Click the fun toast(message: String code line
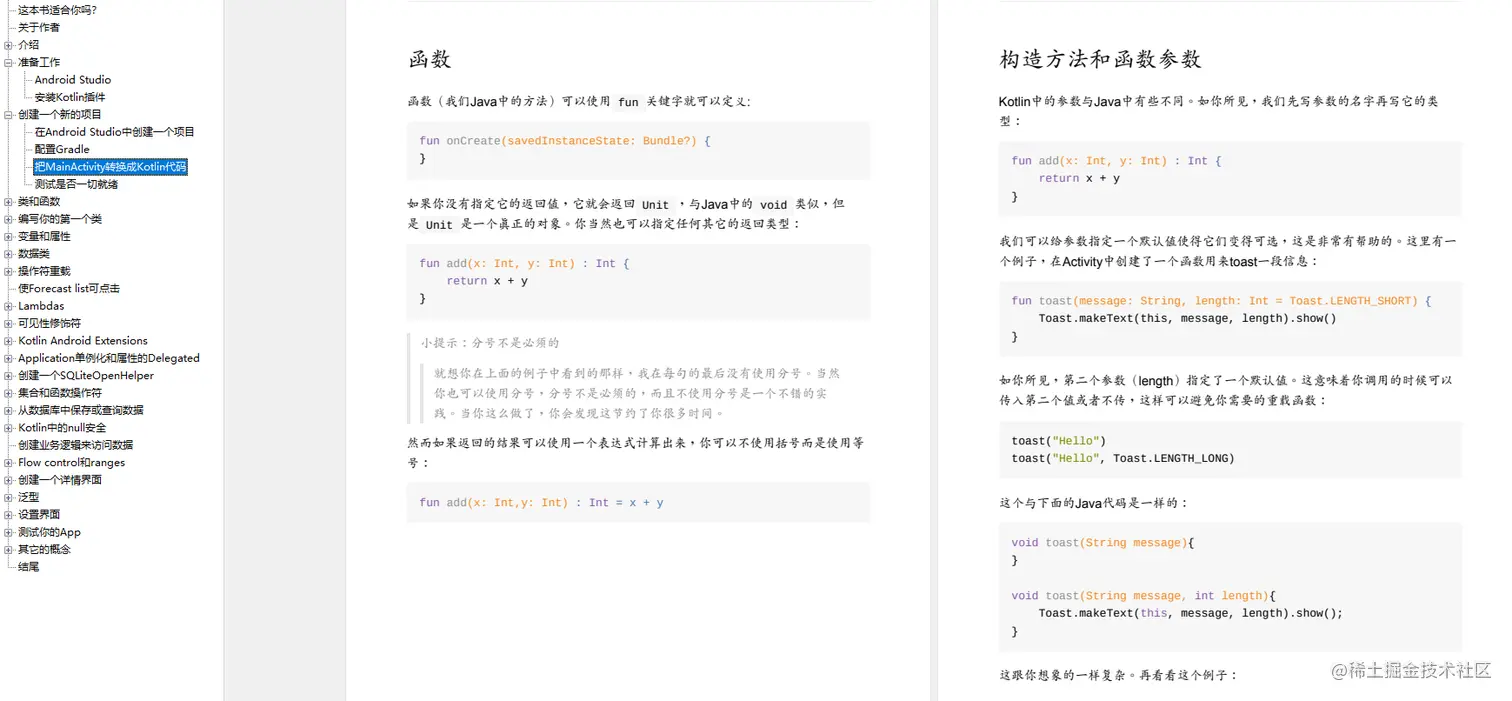Image resolution: width=1512 pixels, height=701 pixels. (1221, 301)
